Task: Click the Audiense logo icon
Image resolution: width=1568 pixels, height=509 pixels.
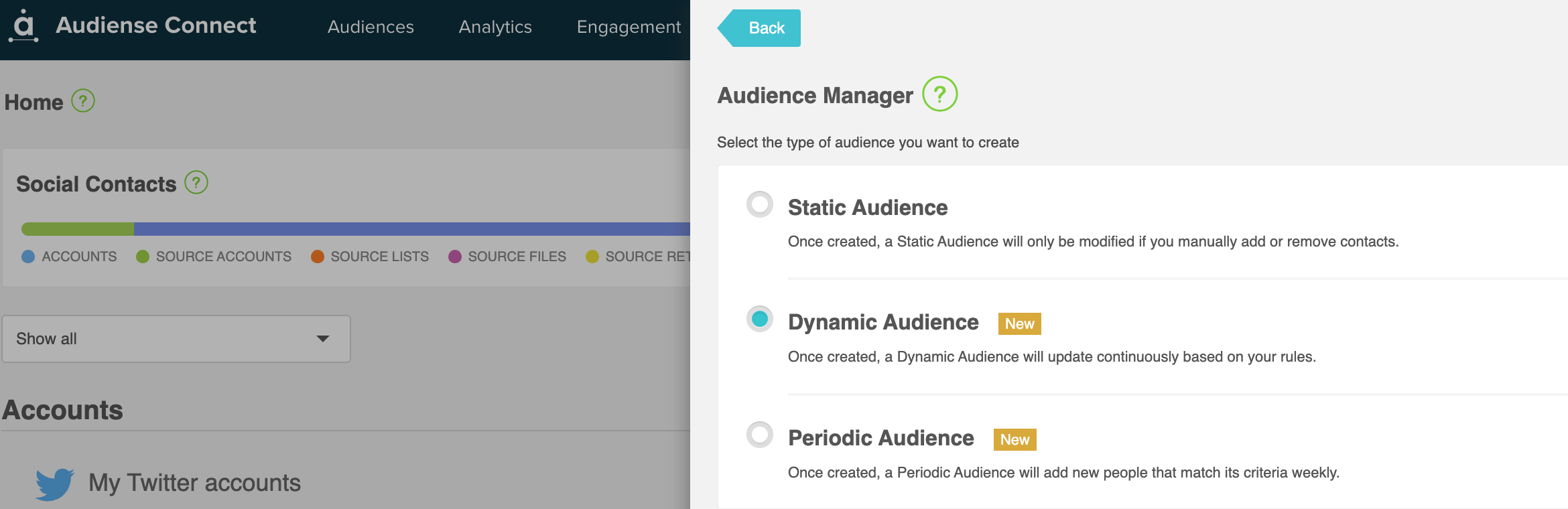Action: pyautogui.click(x=23, y=26)
